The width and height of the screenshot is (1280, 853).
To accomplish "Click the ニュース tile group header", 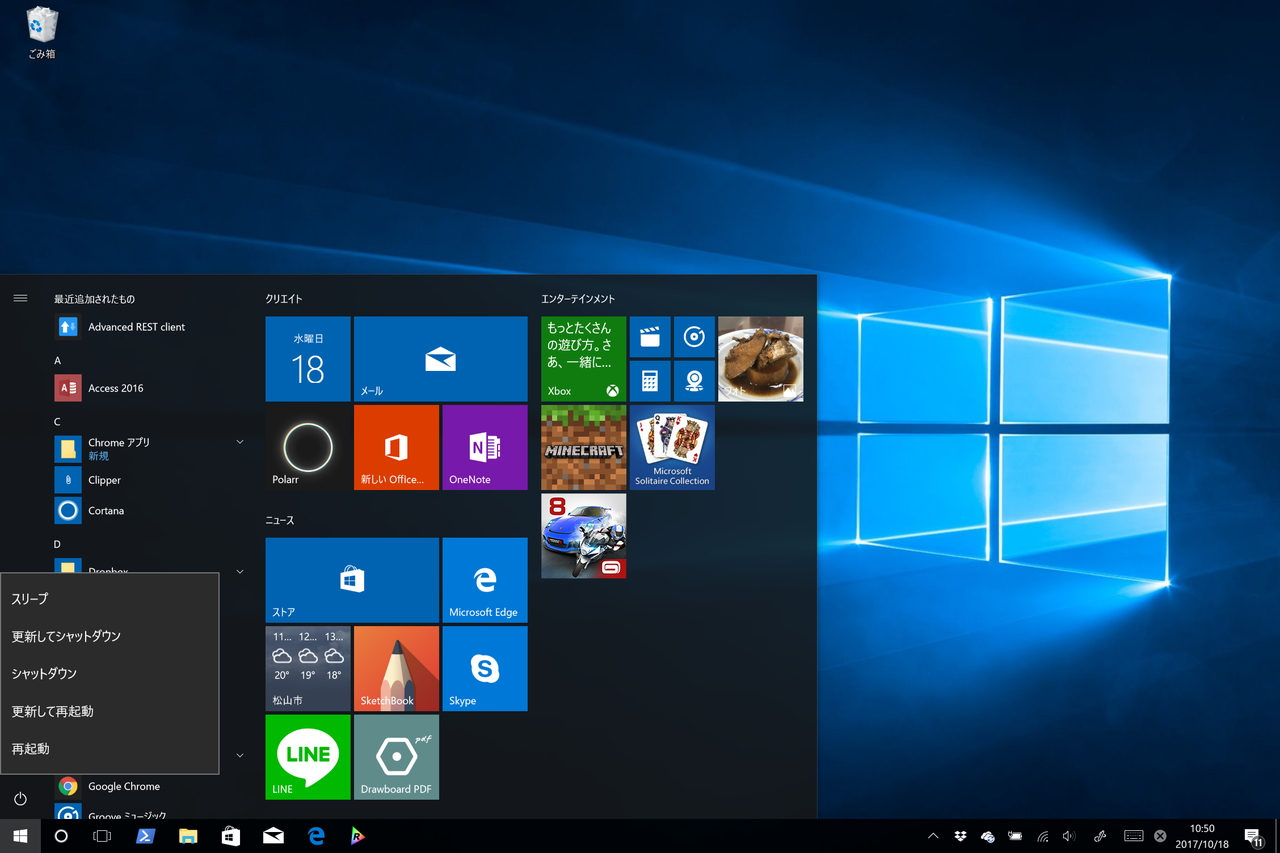I will click(x=280, y=520).
